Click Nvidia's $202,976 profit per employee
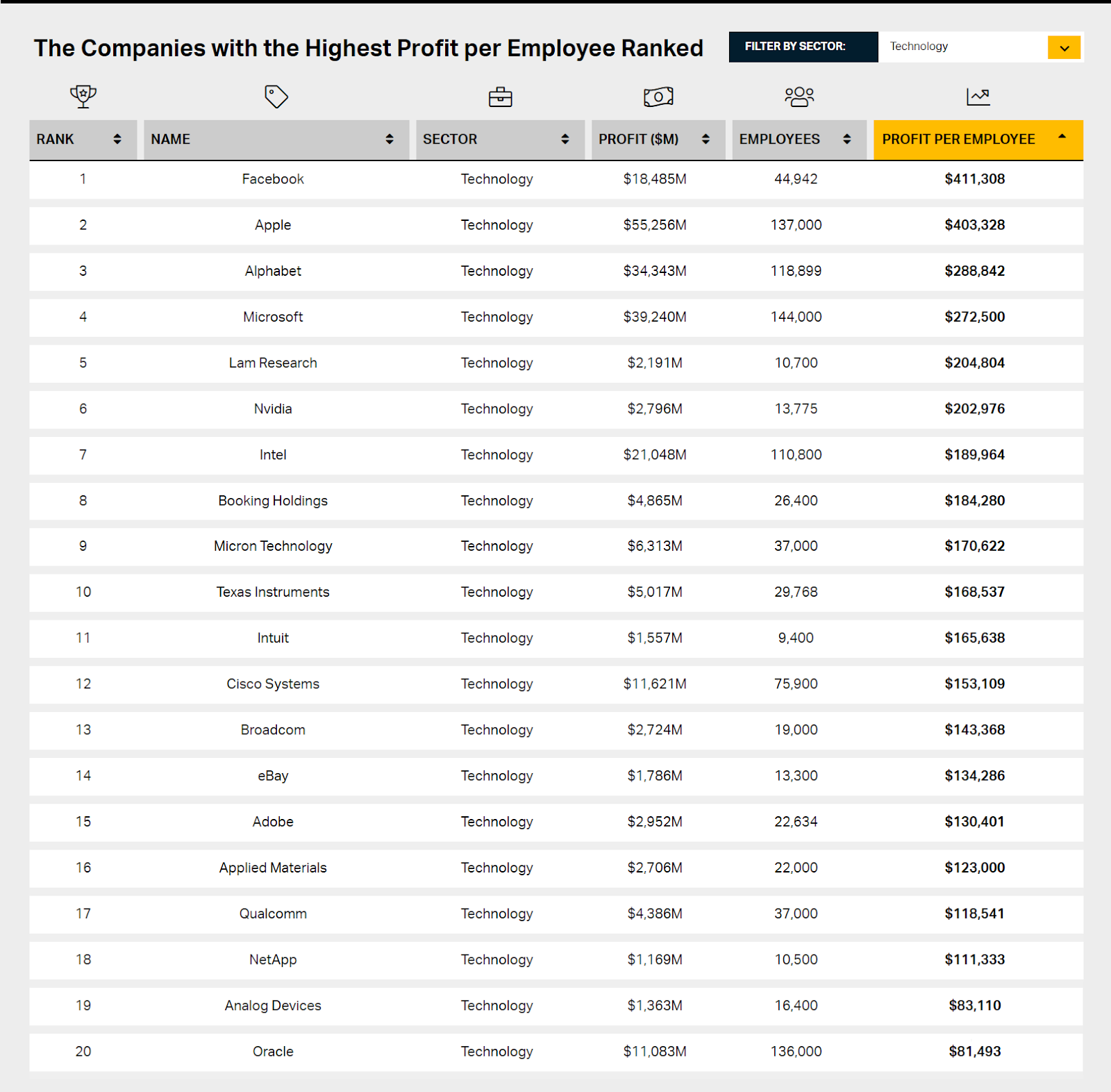The width and height of the screenshot is (1111, 1092). click(974, 409)
